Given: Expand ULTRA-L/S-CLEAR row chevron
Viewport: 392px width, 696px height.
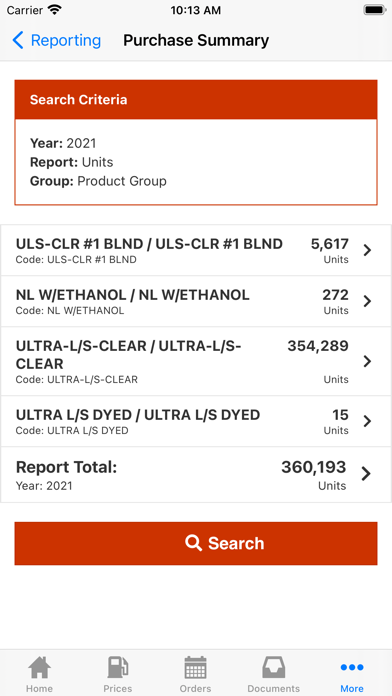Looking at the screenshot, I should pyautogui.click(x=367, y=361).
